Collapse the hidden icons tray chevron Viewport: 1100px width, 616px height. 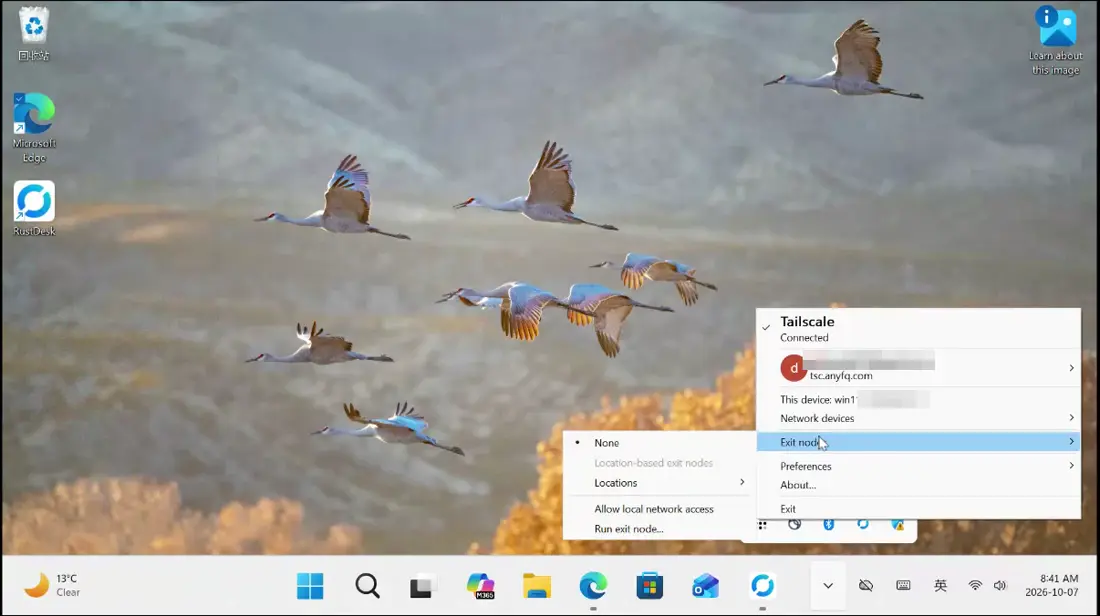(x=828, y=585)
